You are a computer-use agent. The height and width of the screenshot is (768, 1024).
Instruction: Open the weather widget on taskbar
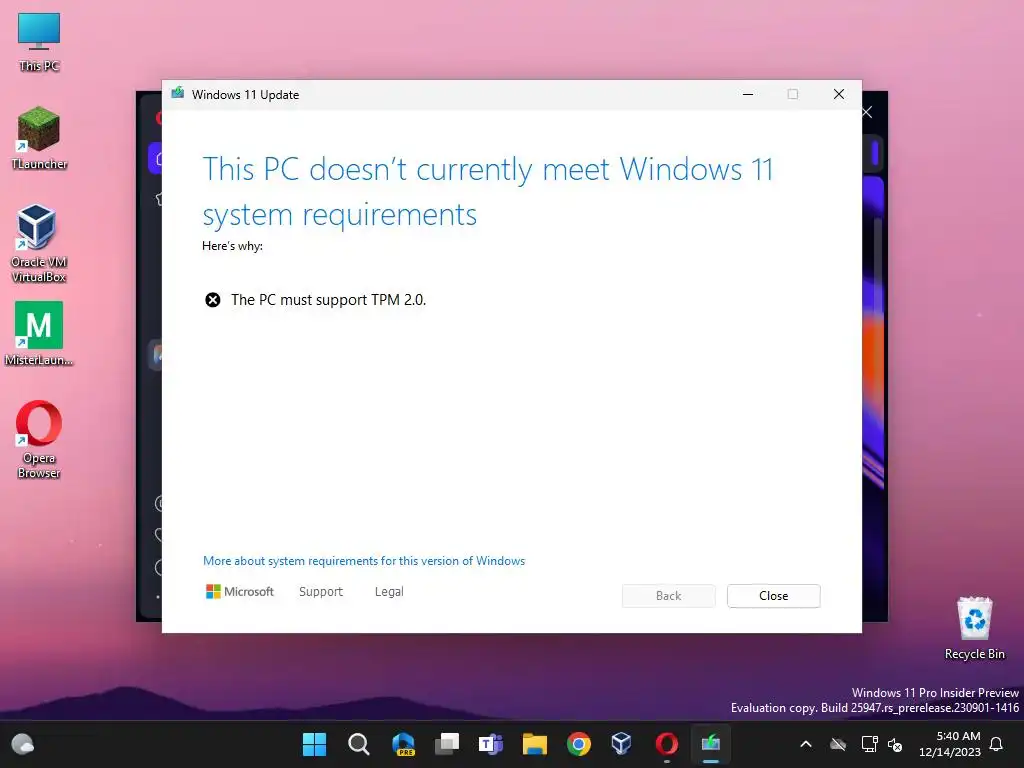(x=23, y=744)
